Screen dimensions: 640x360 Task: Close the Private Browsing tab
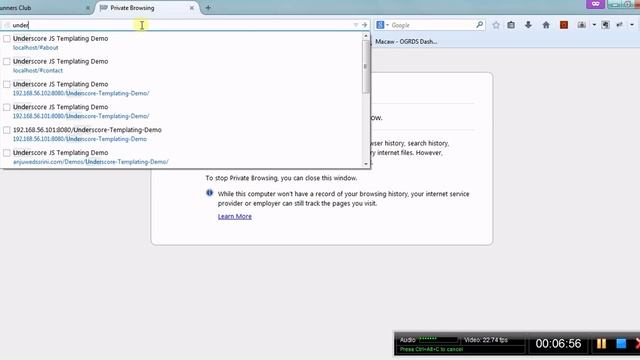point(191,8)
